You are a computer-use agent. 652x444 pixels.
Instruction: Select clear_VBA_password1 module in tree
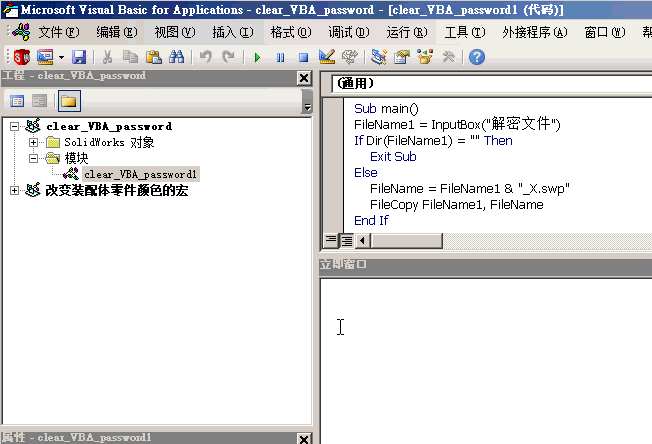pyautogui.click(x=140, y=174)
